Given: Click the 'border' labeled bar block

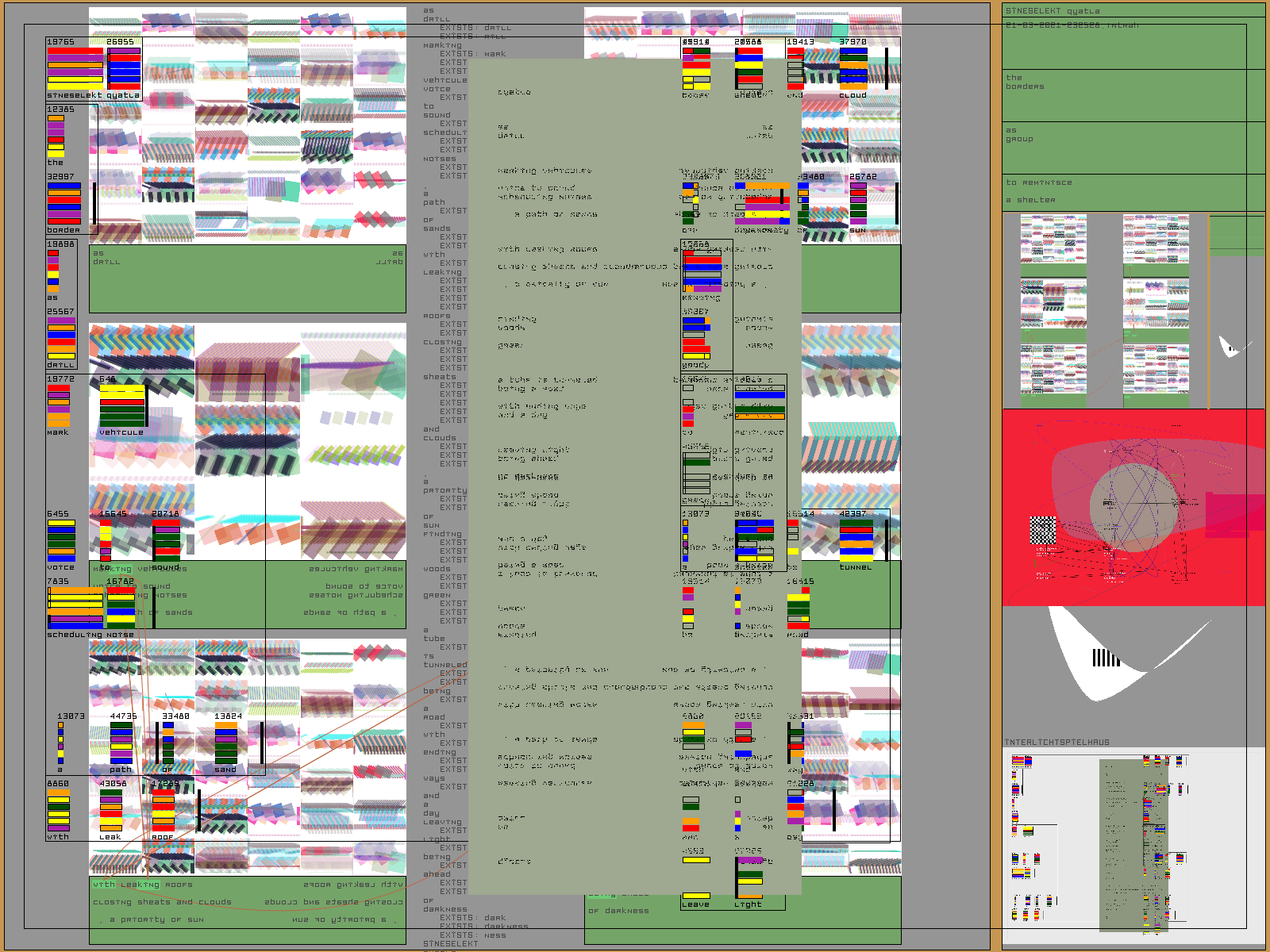Looking at the screenshot, I should [63, 205].
